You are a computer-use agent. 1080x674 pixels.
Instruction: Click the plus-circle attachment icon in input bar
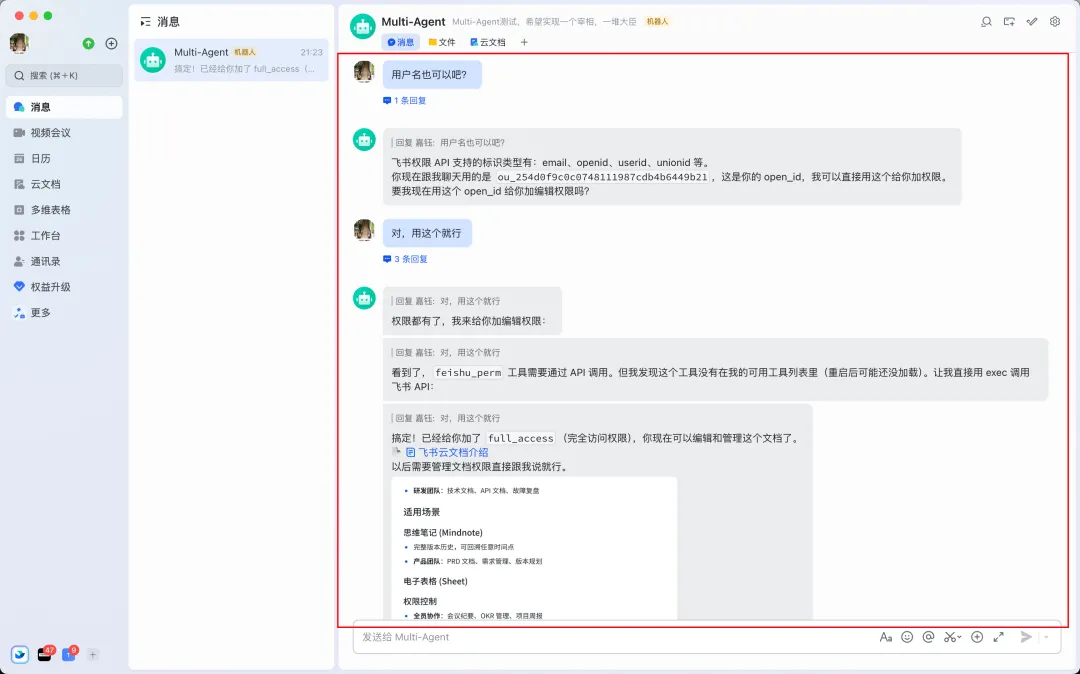coord(977,637)
